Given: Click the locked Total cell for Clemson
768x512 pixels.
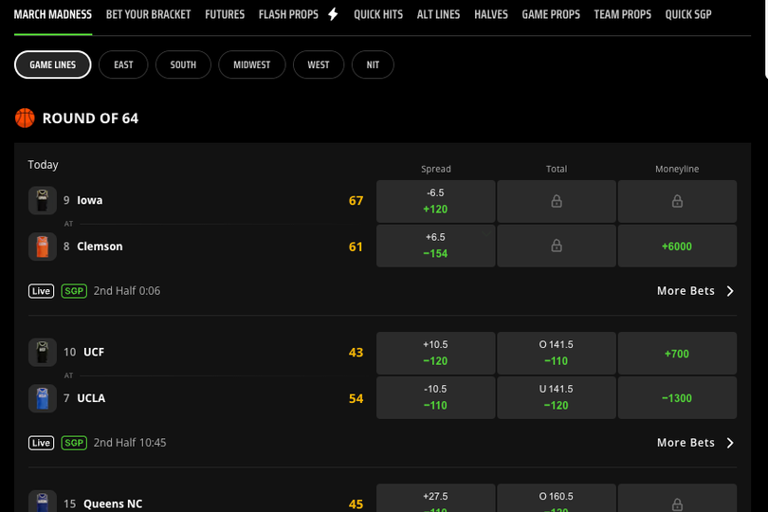Looking at the screenshot, I should [x=556, y=246].
